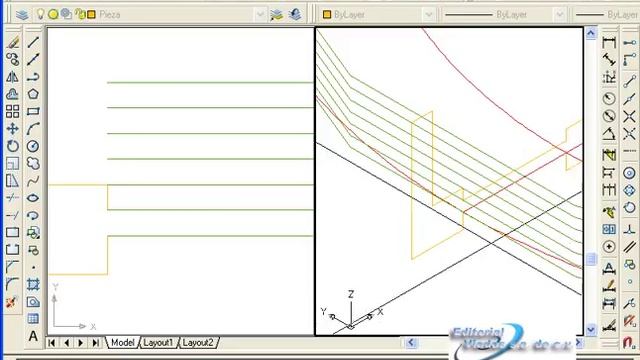Select the Move tool
640x360 pixels.
(13, 129)
